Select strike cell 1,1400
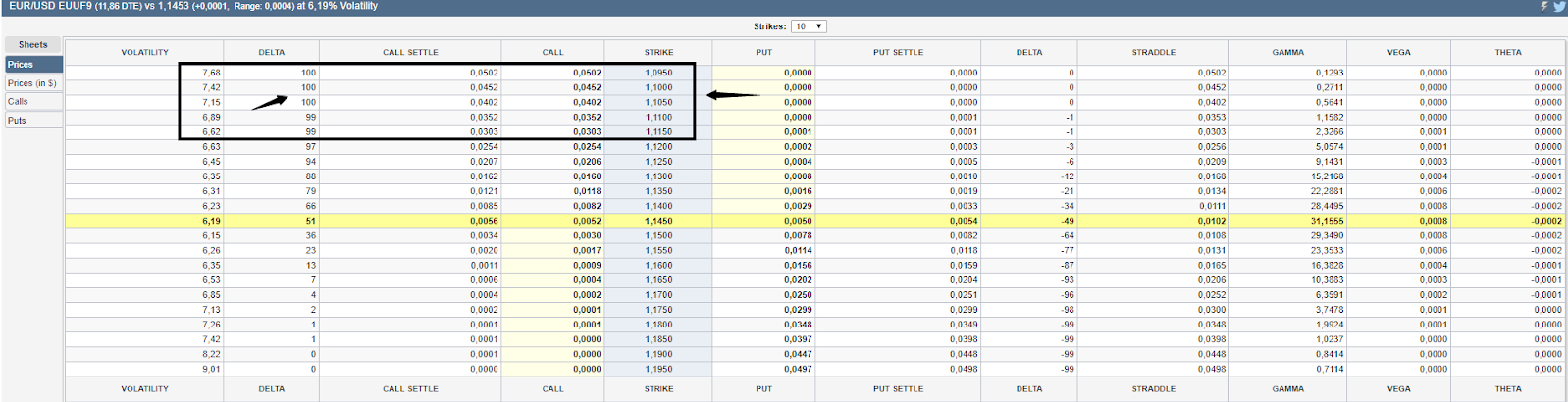This screenshot has height=402, width=1568. click(x=658, y=206)
